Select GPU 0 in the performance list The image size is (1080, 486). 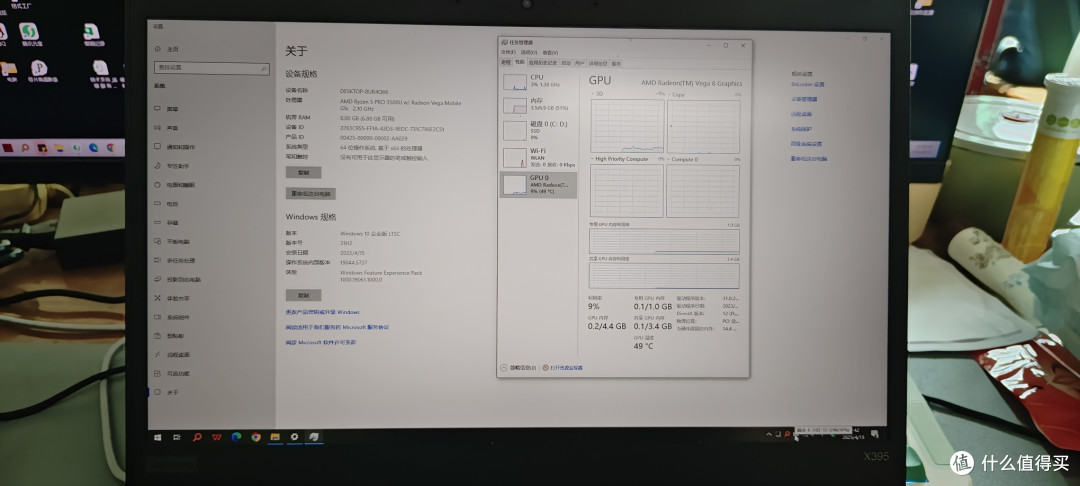tap(539, 184)
